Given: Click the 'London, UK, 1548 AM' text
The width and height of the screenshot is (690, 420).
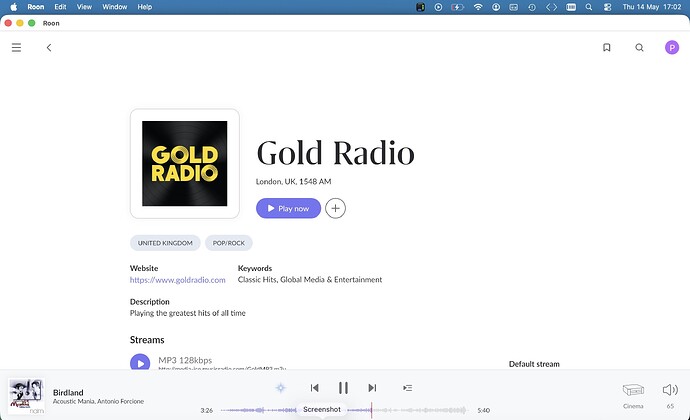Looking at the screenshot, I should click(x=294, y=181).
